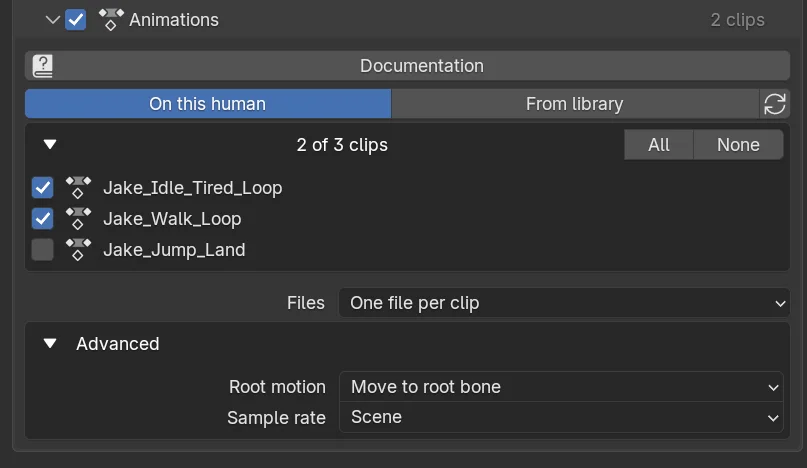807x468 pixels.
Task: Enable the Jake_Jump_Land checkbox
Action: 42,250
